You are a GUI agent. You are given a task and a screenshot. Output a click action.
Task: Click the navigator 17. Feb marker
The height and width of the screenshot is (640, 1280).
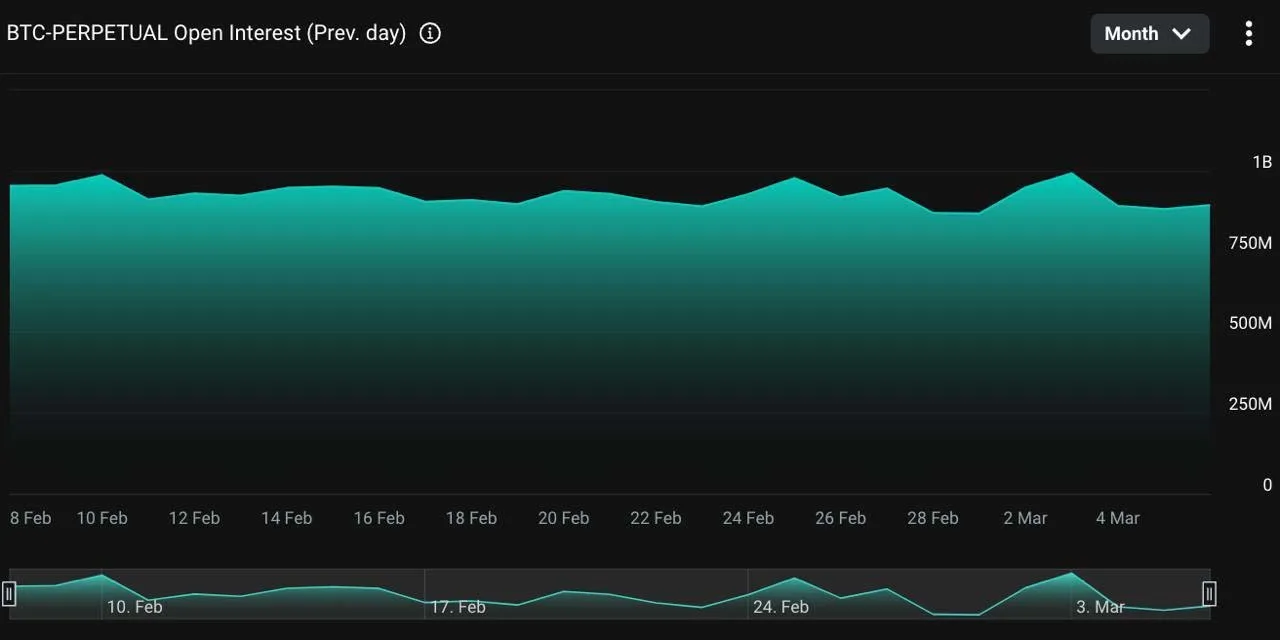coord(458,607)
